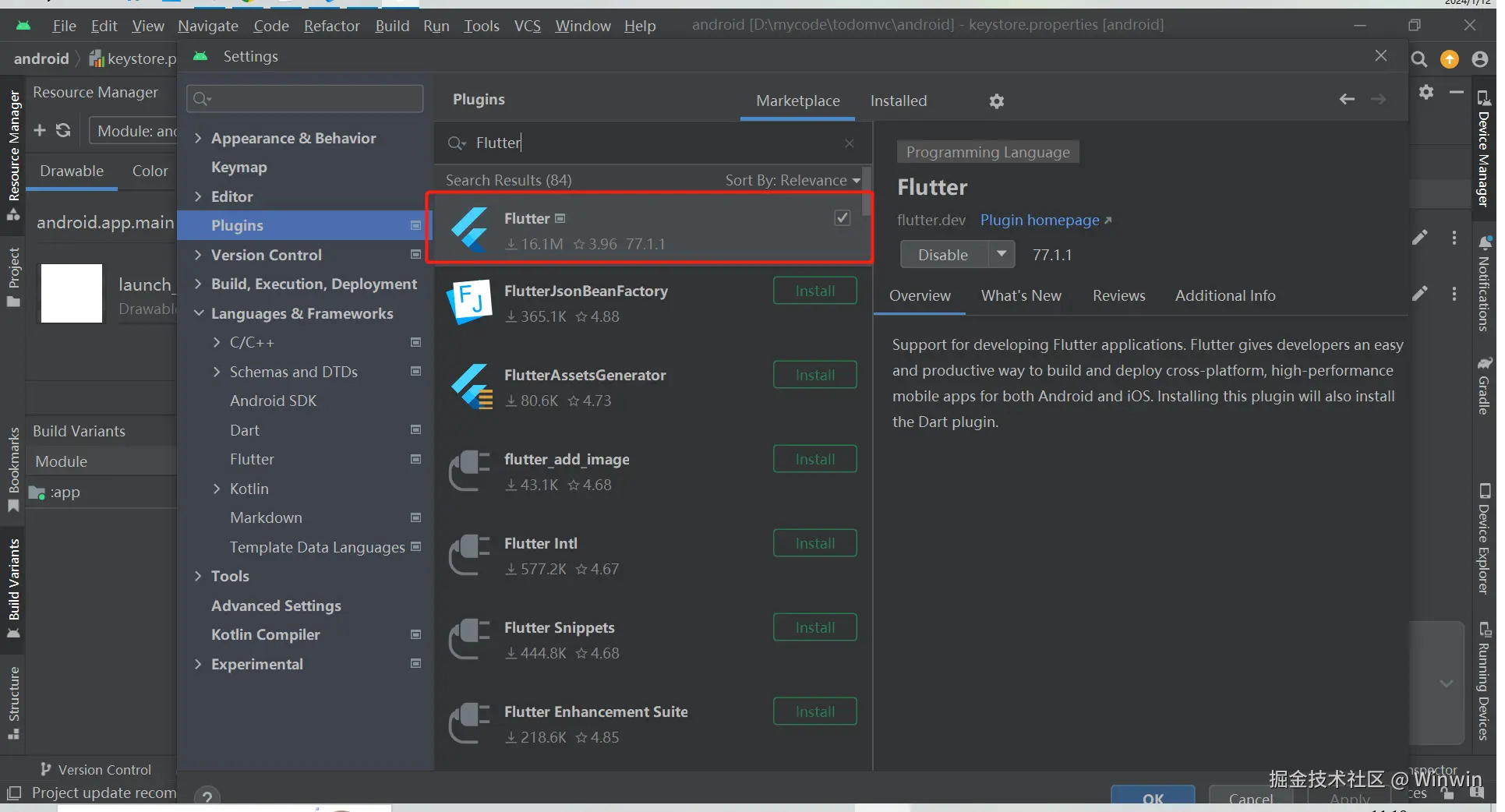Navigate back in Settings history
This screenshot has width=1505, height=812.
tap(1347, 99)
